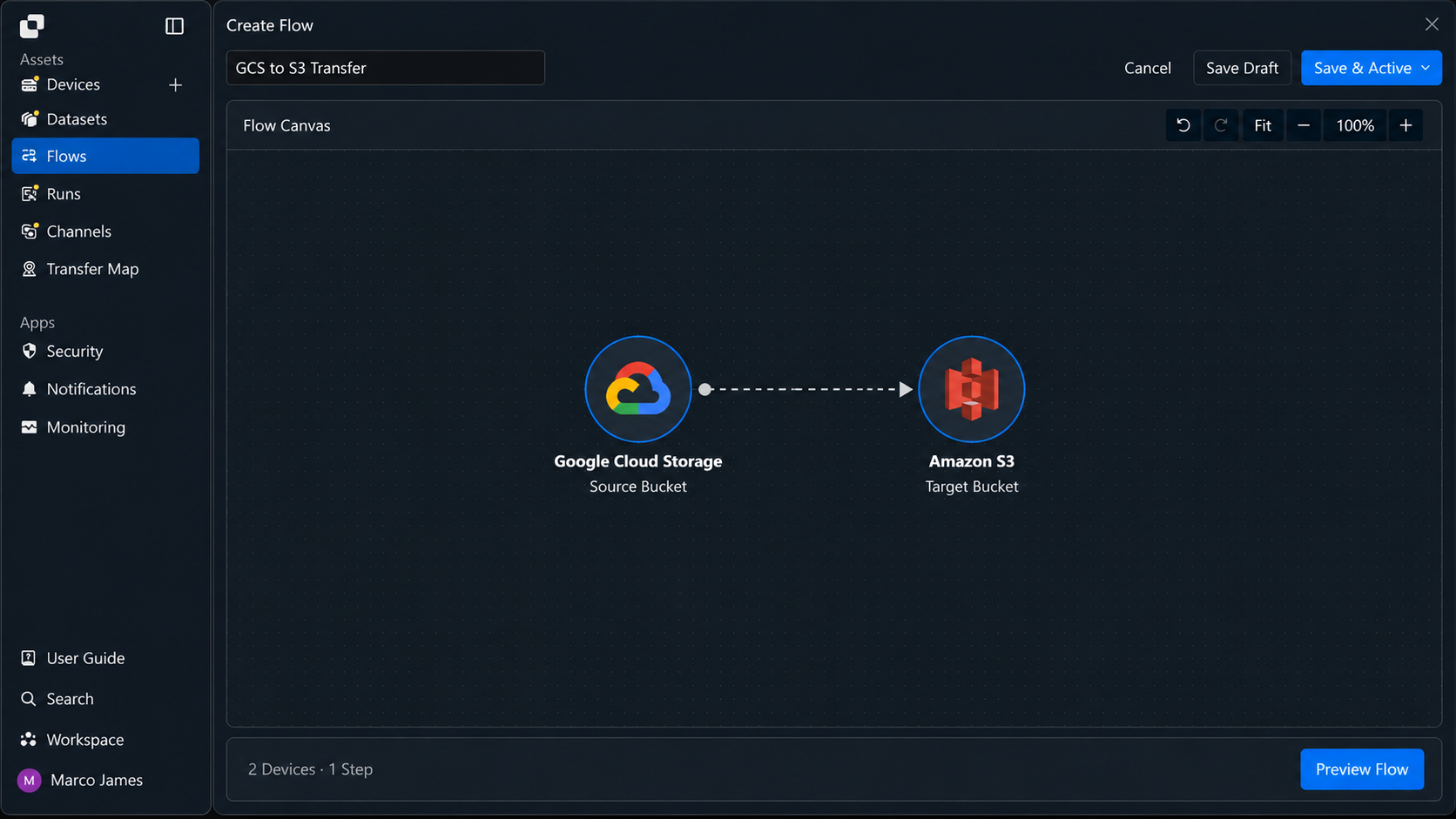
Task: Click the Target Bucket label
Action: click(x=972, y=487)
